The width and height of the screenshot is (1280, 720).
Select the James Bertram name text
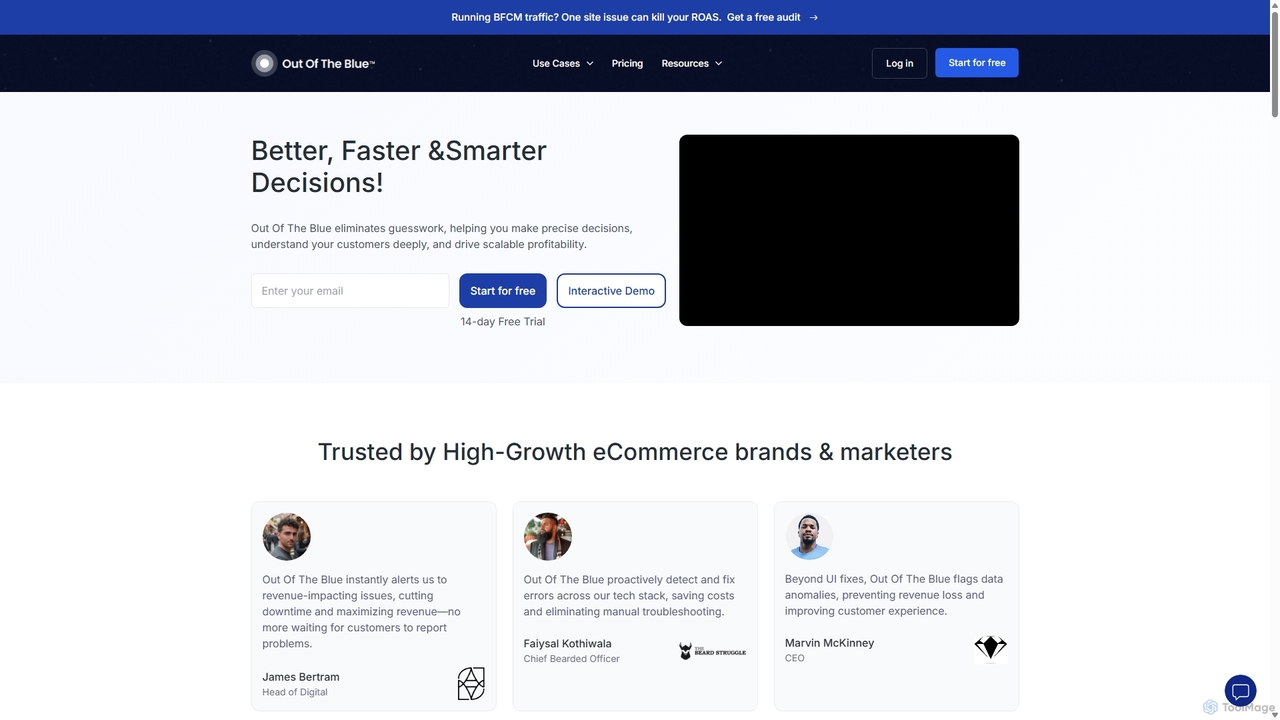(x=301, y=677)
